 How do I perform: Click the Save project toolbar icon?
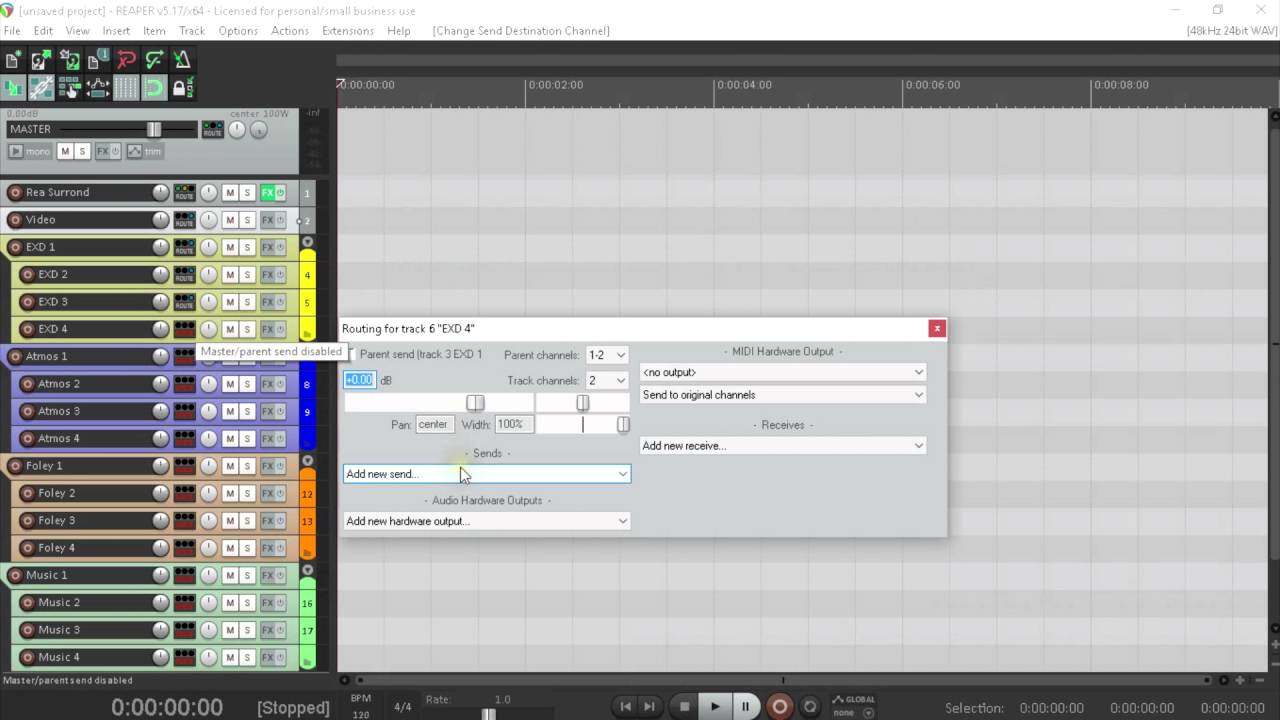tap(69, 61)
